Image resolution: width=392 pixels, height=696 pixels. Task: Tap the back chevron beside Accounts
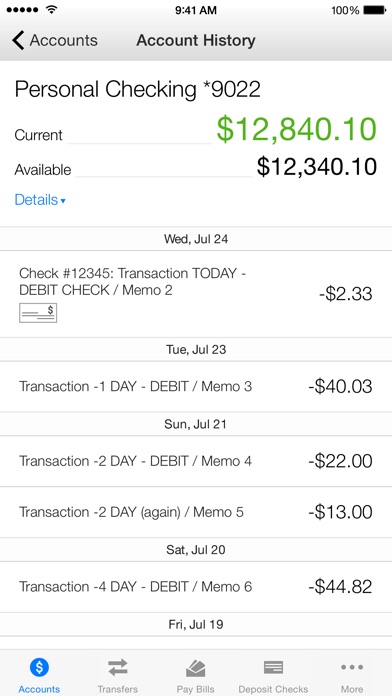click(x=18, y=40)
